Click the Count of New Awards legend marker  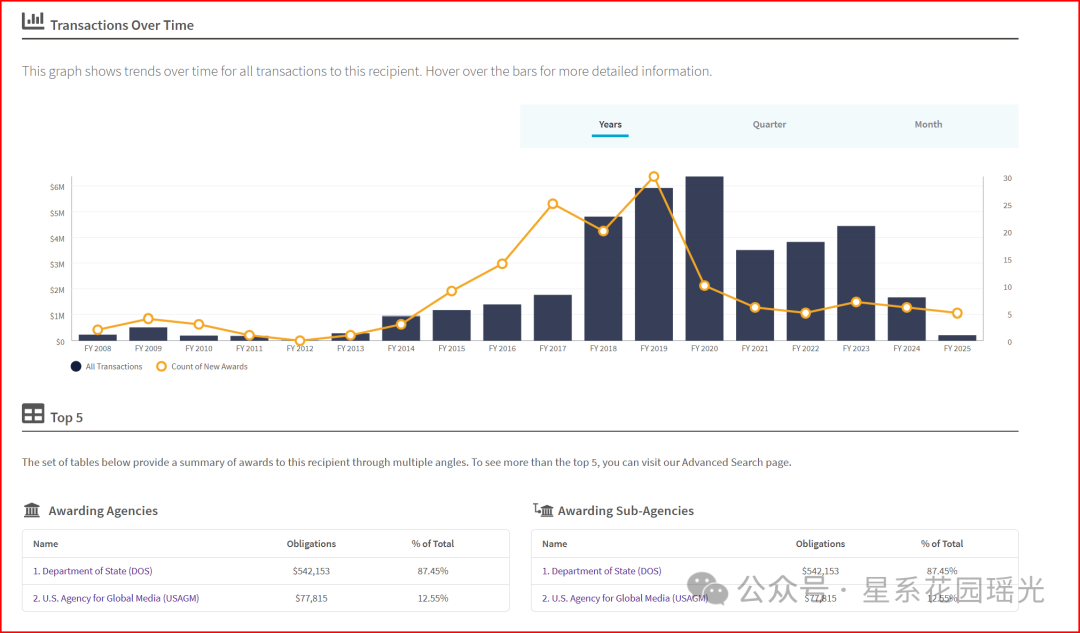162,366
